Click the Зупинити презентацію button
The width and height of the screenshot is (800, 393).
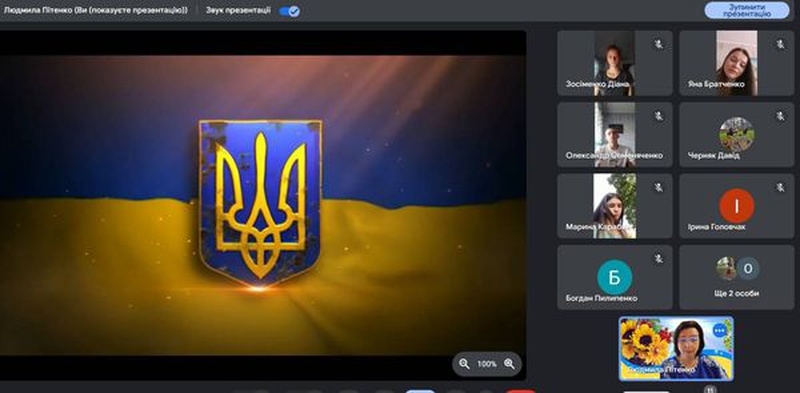[x=747, y=10]
